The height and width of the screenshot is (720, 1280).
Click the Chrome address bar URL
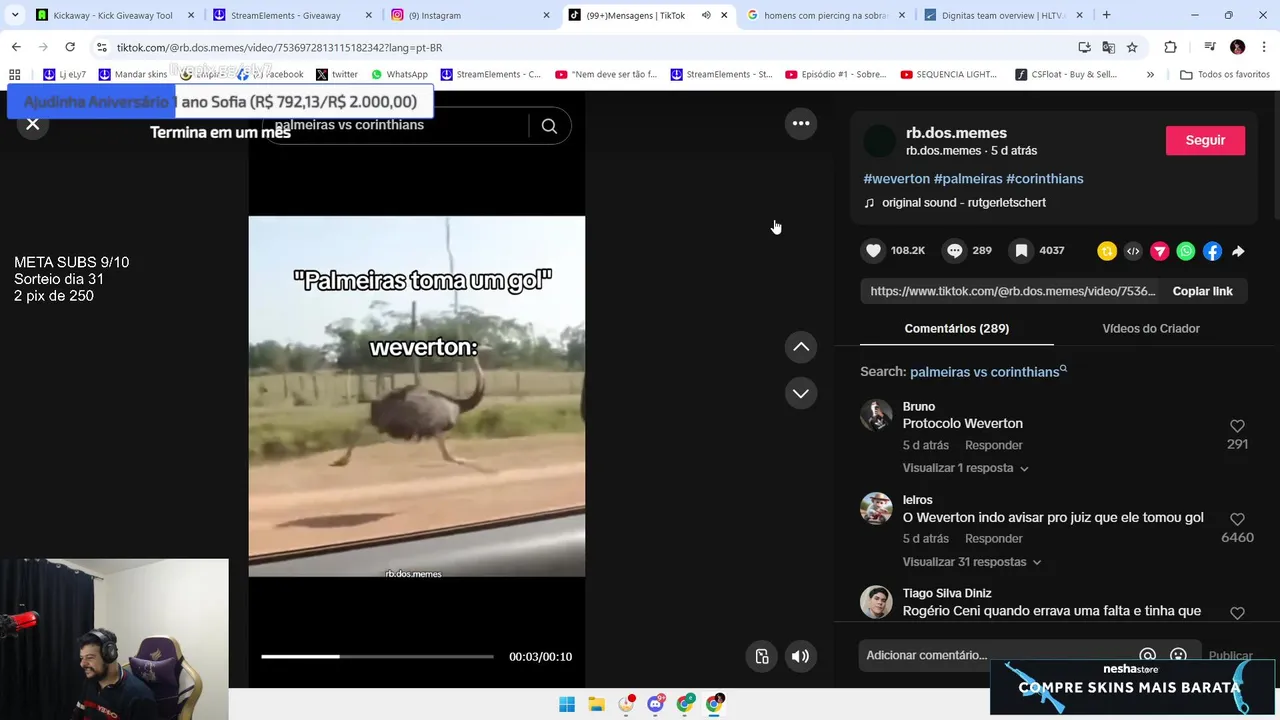click(279, 47)
